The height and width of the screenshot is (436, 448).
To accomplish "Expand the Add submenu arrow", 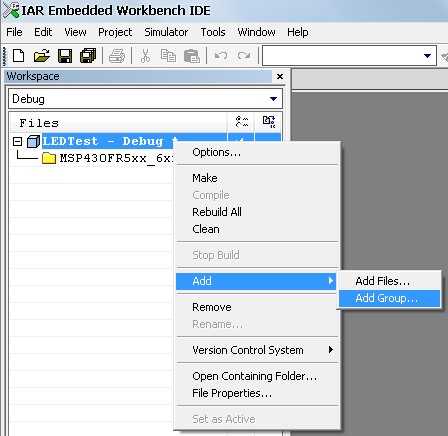I will 330,281.
